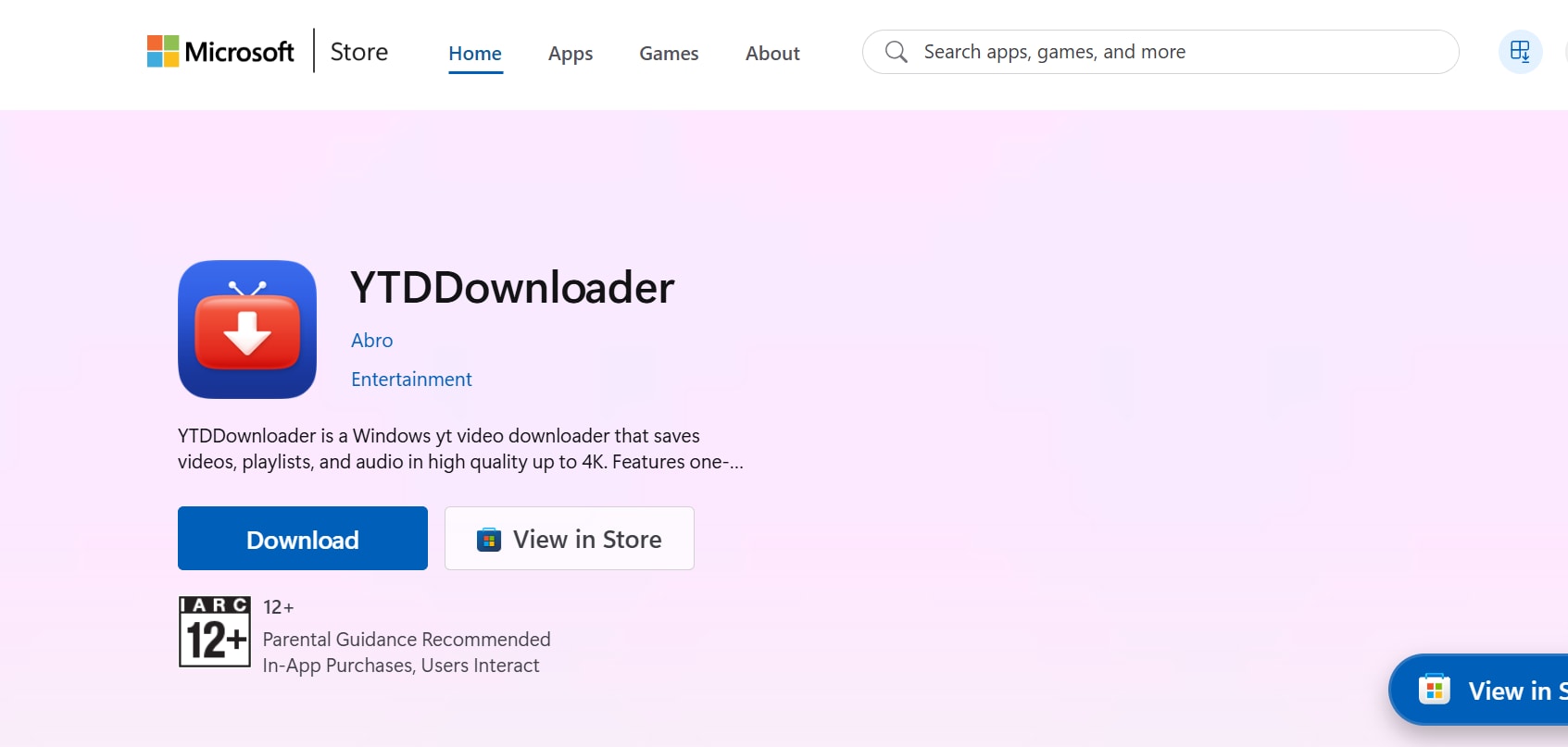Click In-App Purchases, Users Interact text
Viewport: 1568px width, 747px height.
(x=401, y=666)
